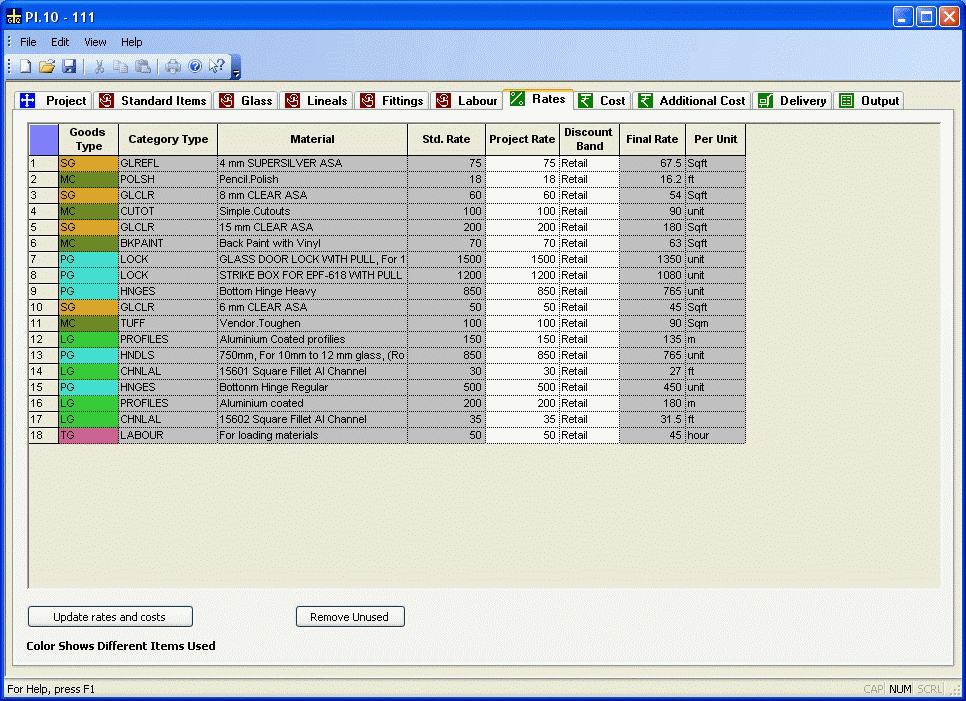Select the Discount Band cell for row 1
Screen dimensions: 966x701
point(588,163)
